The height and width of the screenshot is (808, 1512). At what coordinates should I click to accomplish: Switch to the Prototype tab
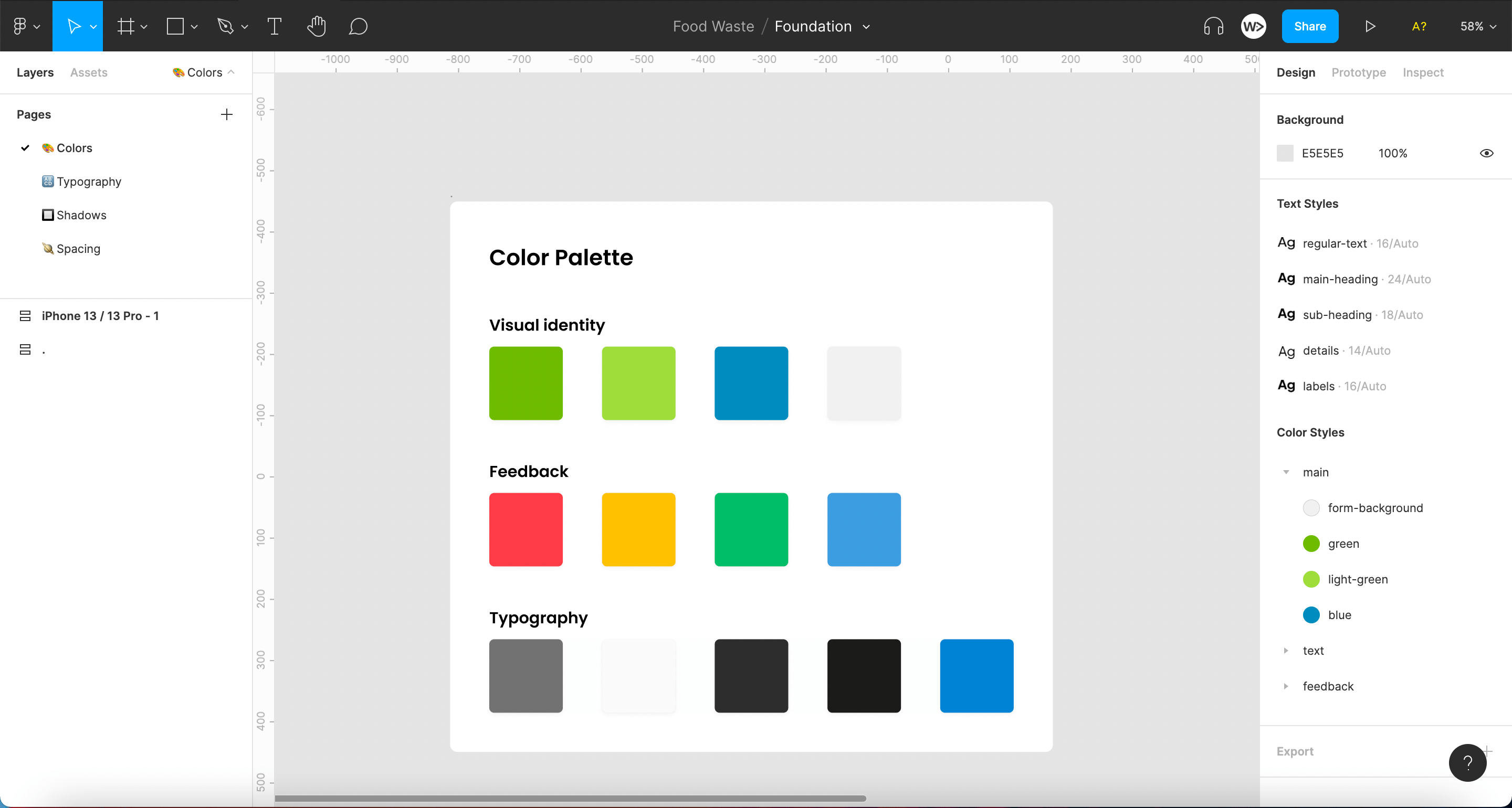(x=1358, y=72)
